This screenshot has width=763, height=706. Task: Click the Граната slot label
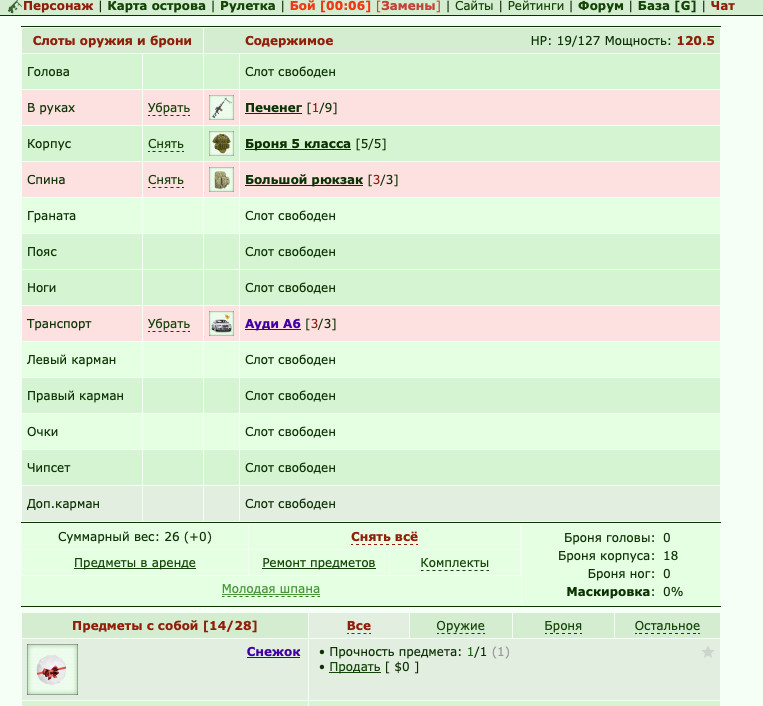[x=51, y=216]
